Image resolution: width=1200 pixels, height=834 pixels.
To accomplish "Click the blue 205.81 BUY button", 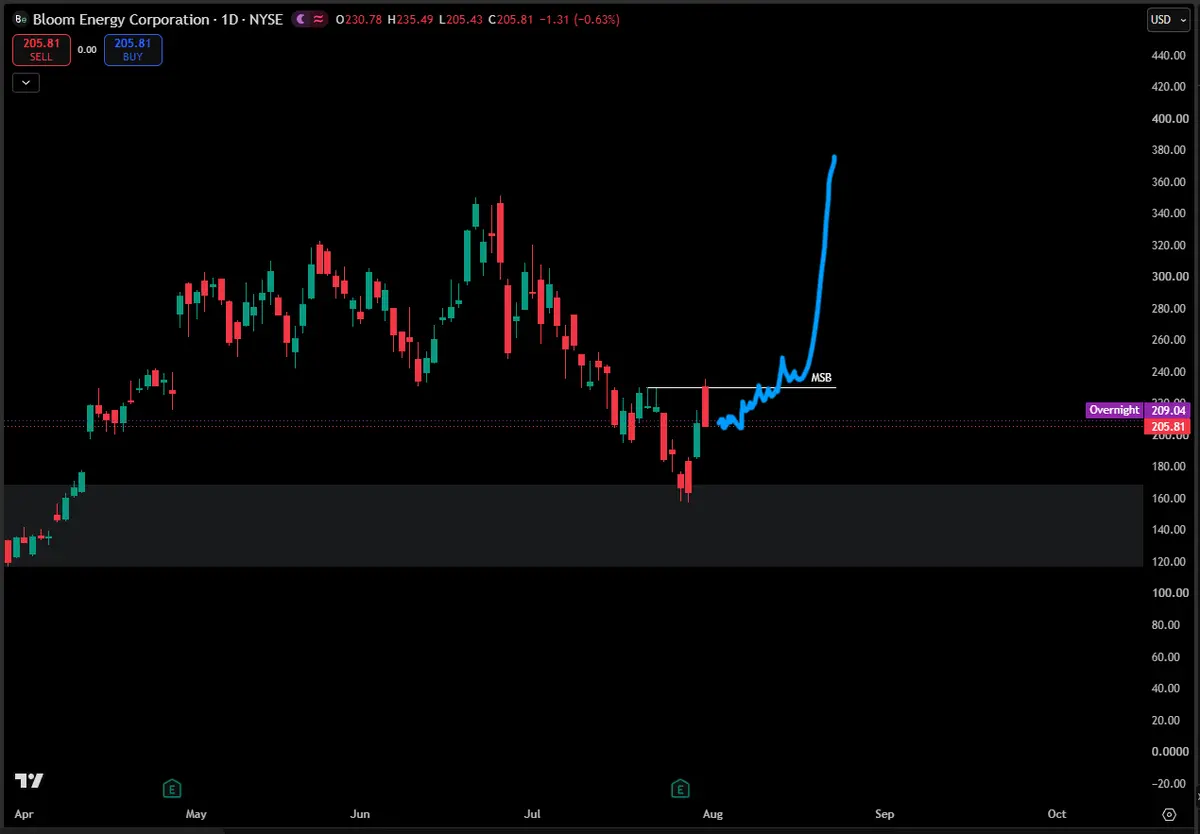I will (x=132, y=50).
